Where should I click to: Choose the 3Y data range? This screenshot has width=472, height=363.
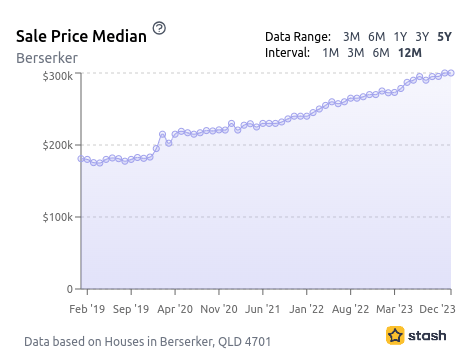[422, 37]
